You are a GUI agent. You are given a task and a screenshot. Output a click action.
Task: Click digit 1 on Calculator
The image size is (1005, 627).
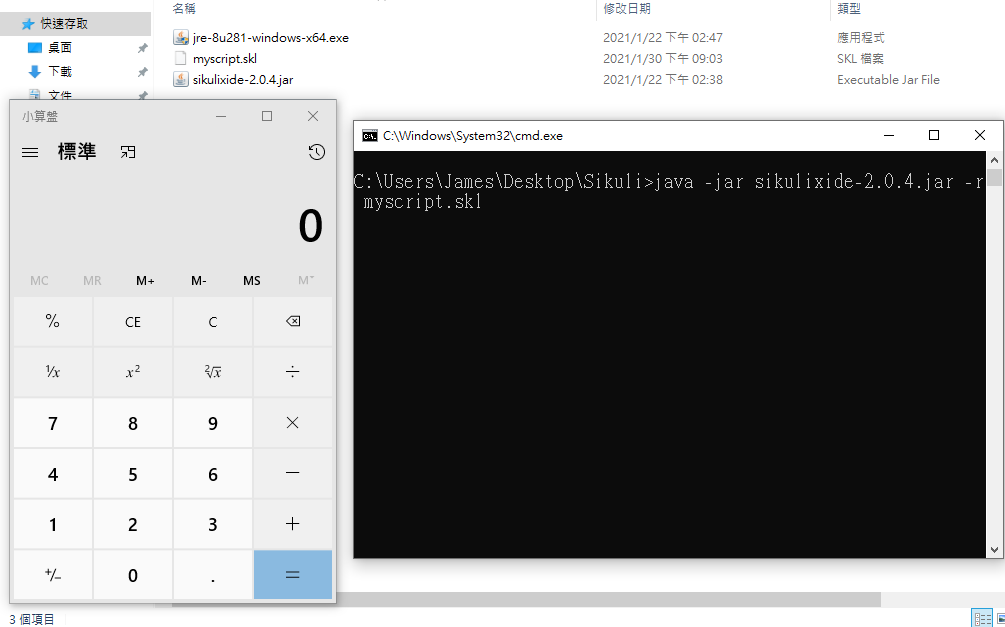pos(53,524)
